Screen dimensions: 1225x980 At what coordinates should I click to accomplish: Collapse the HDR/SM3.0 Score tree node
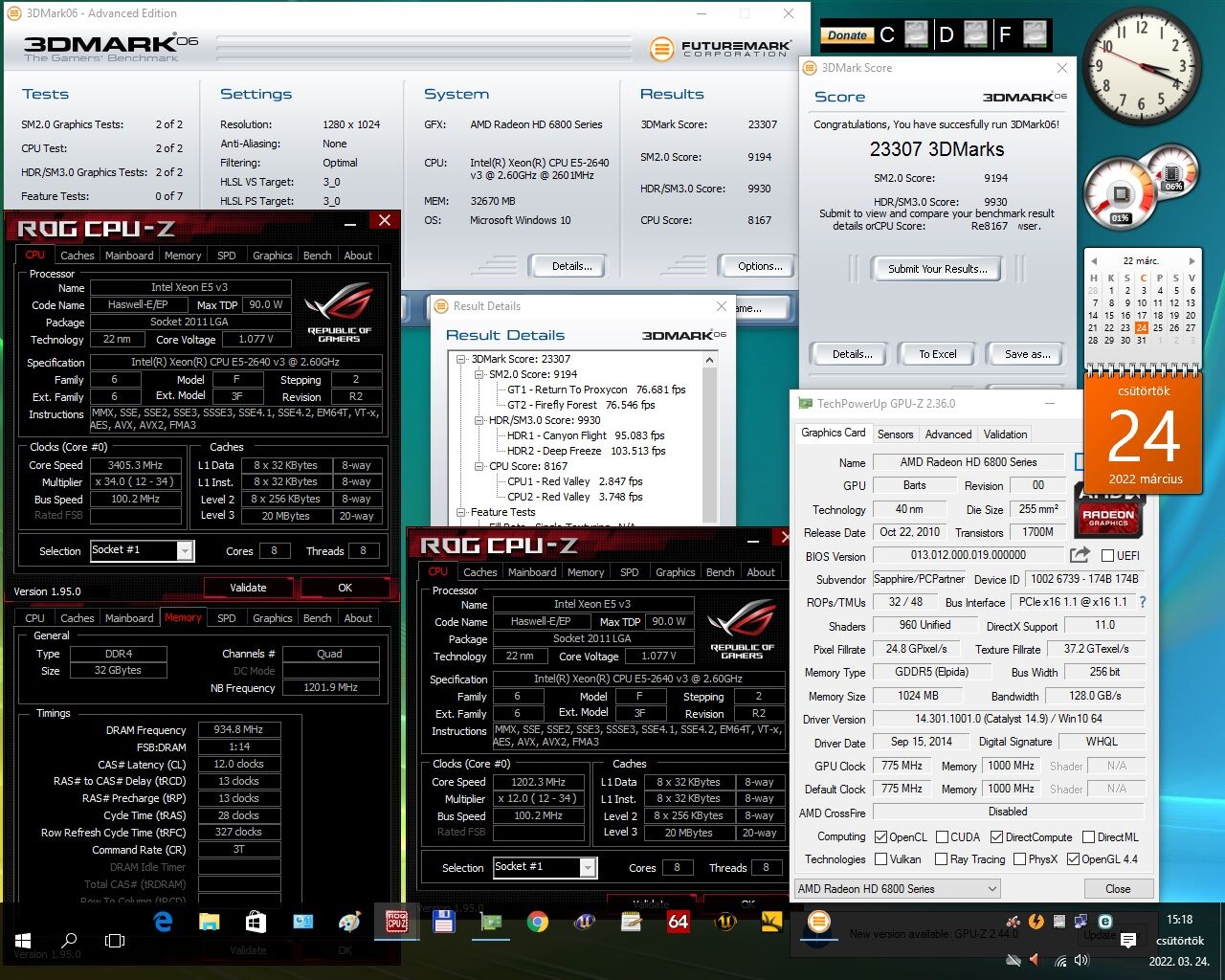pyautogui.click(x=480, y=420)
